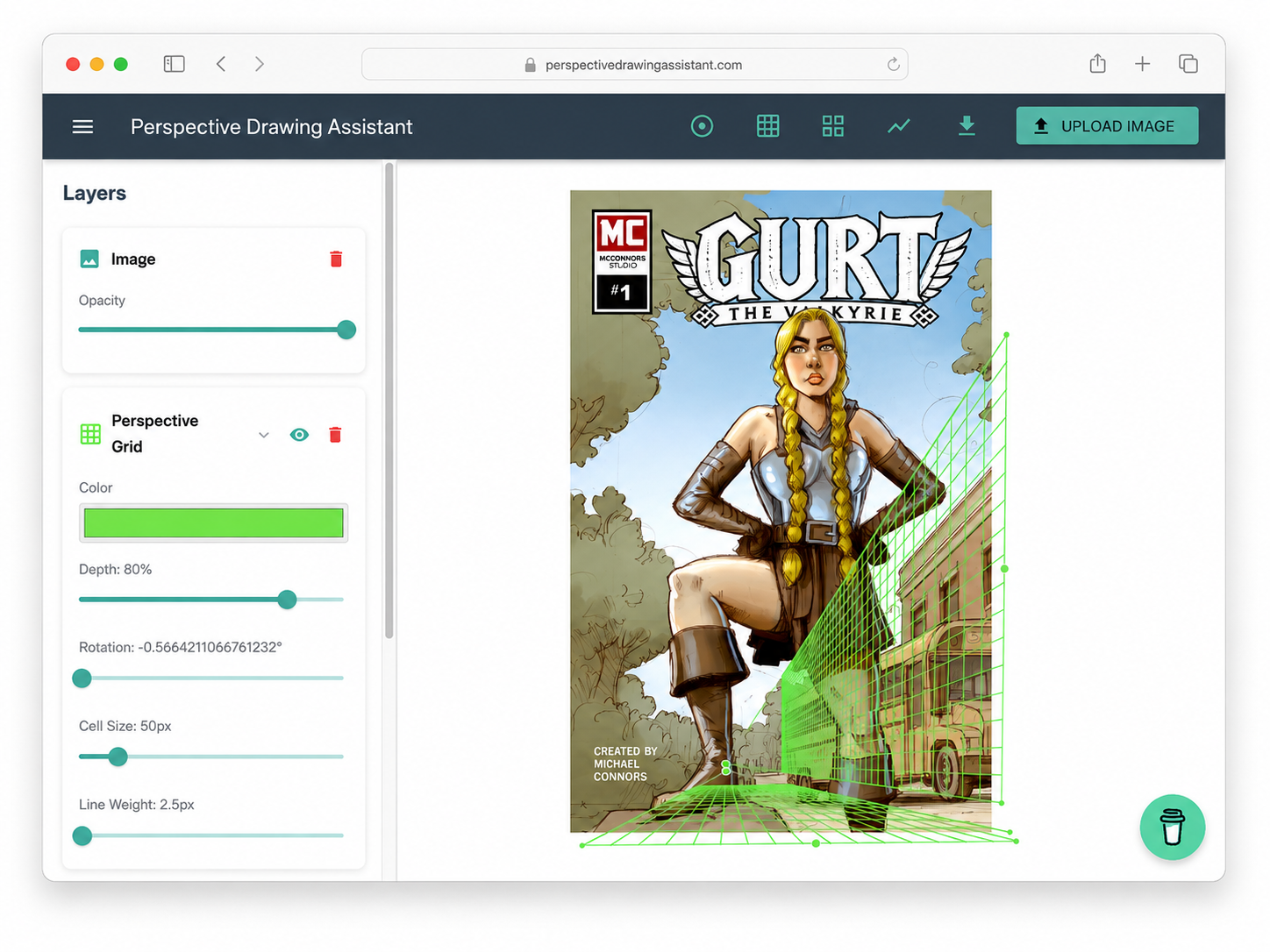Go forward in browser history
This screenshot has height=952, width=1270.
click(x=260, y=64)
